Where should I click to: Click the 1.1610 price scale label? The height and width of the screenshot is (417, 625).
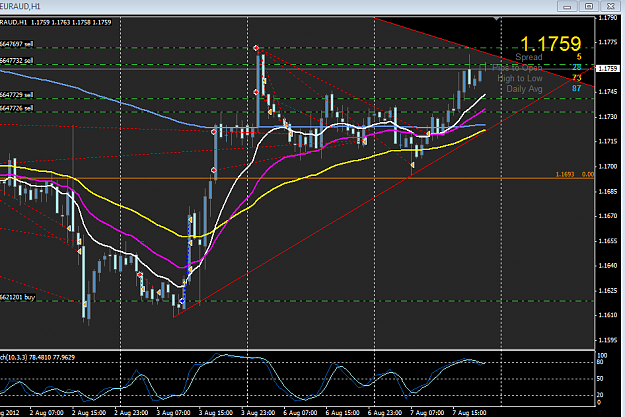607,315
